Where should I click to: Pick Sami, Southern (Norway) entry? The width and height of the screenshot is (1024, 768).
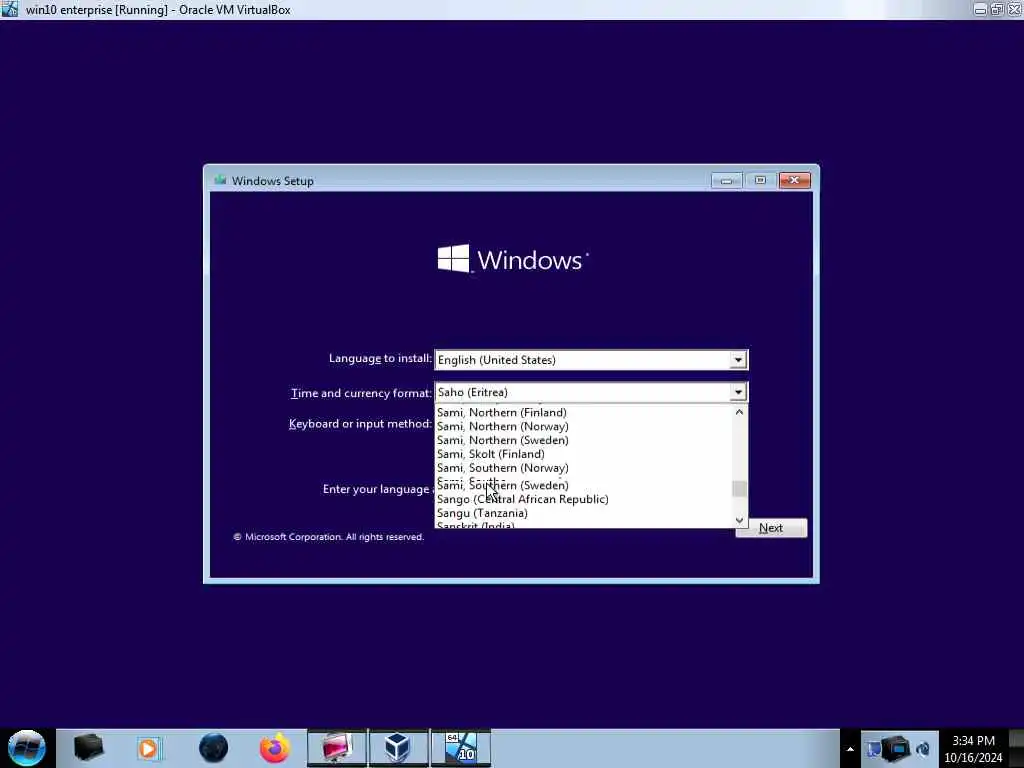[502, 468]
